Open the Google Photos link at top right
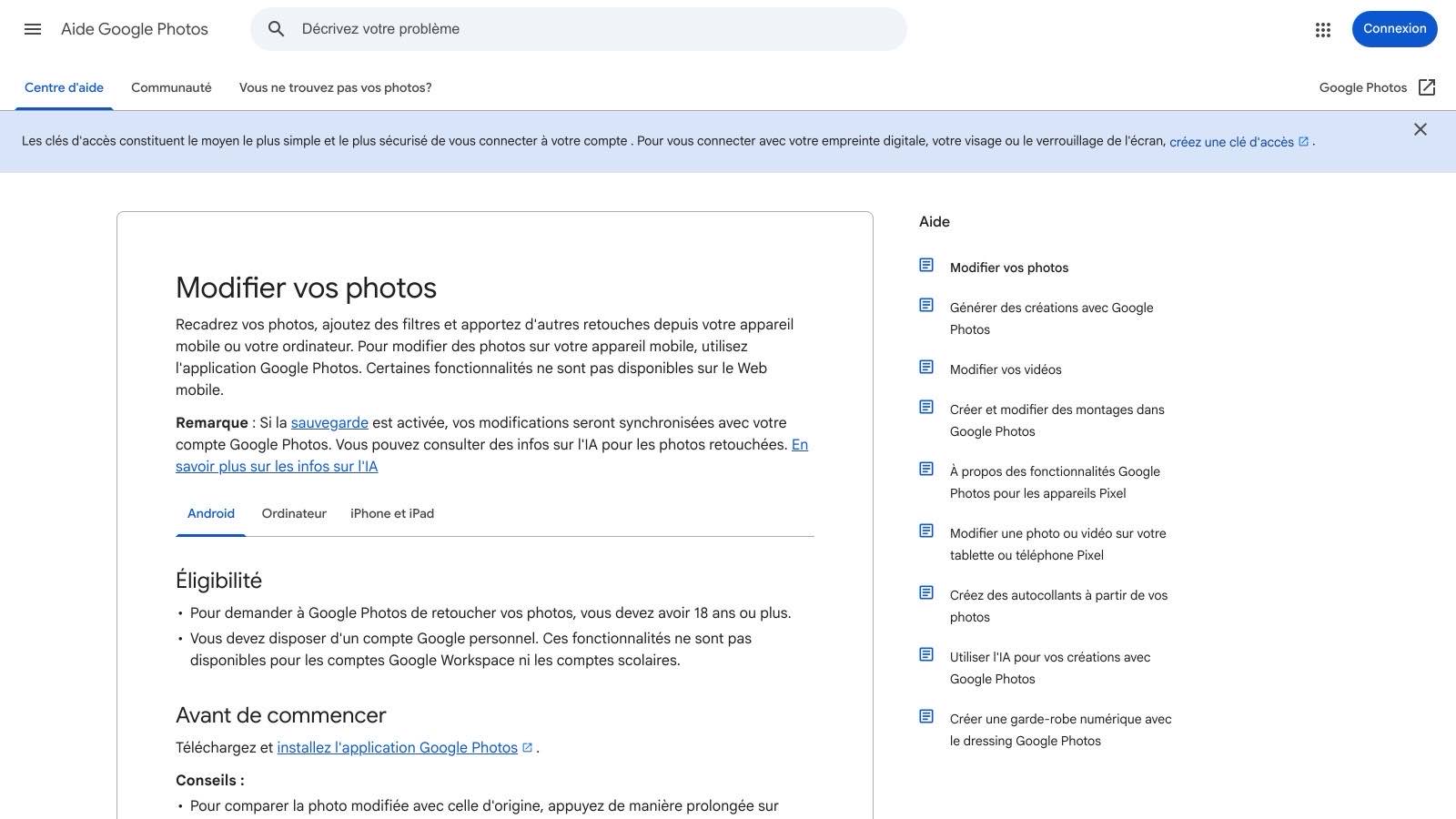 (x=1363, y=87)
